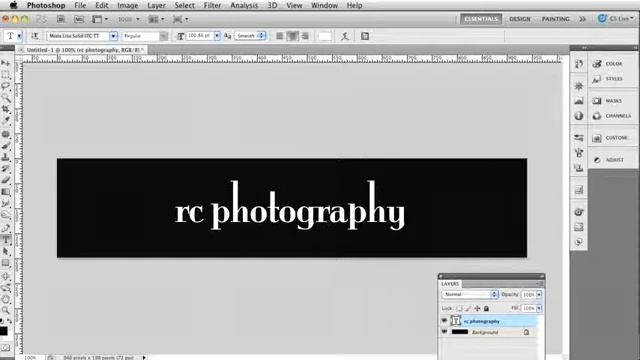Select the Zoom tool in toolbox

(5, 310)
